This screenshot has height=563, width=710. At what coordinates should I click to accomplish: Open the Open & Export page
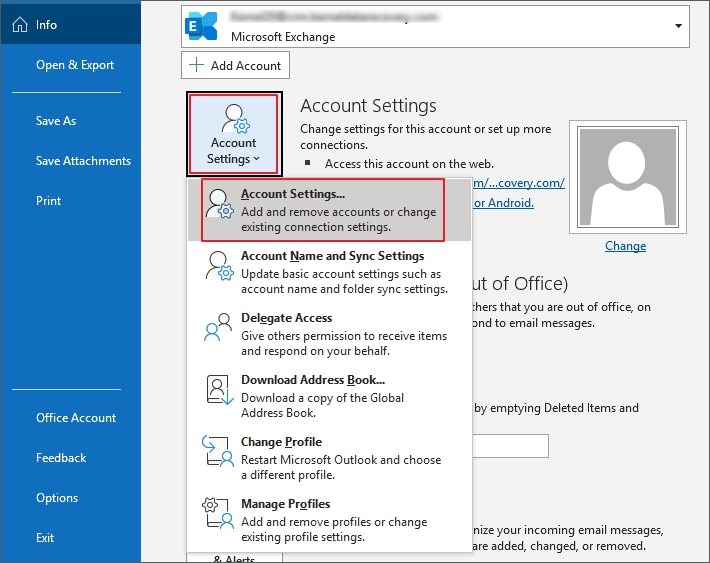tap(75, 65)
